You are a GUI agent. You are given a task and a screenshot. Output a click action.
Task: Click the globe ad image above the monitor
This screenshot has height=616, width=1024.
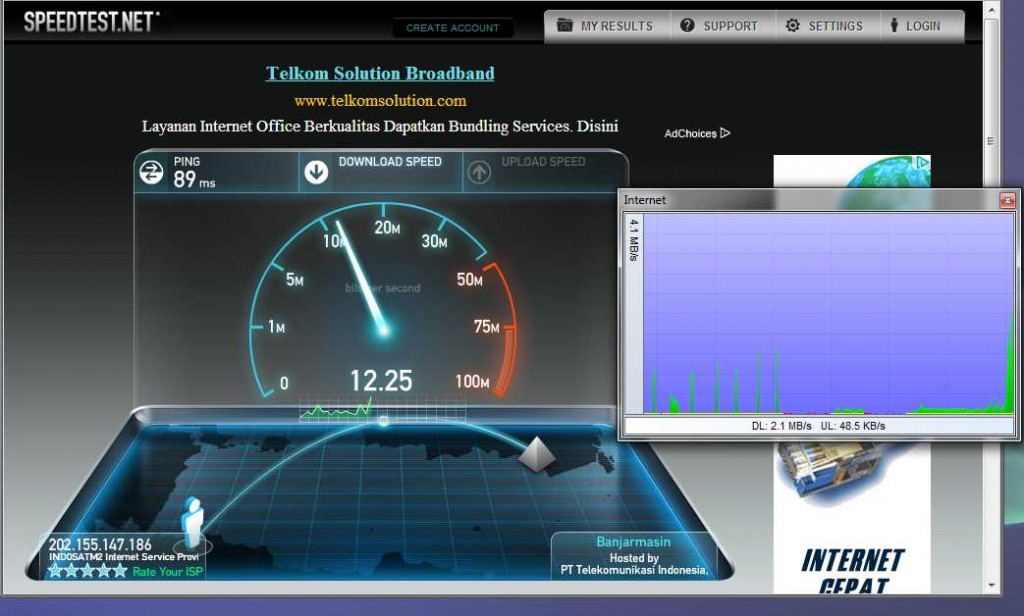(852, 172)
